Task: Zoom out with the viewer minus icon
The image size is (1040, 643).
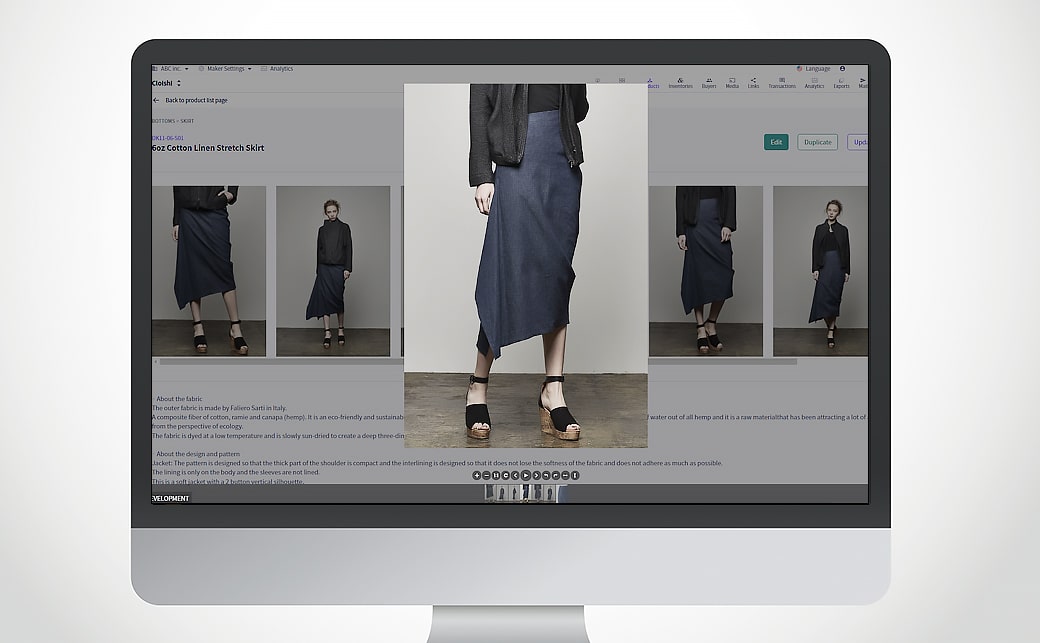Action: (x=486, y=475)
